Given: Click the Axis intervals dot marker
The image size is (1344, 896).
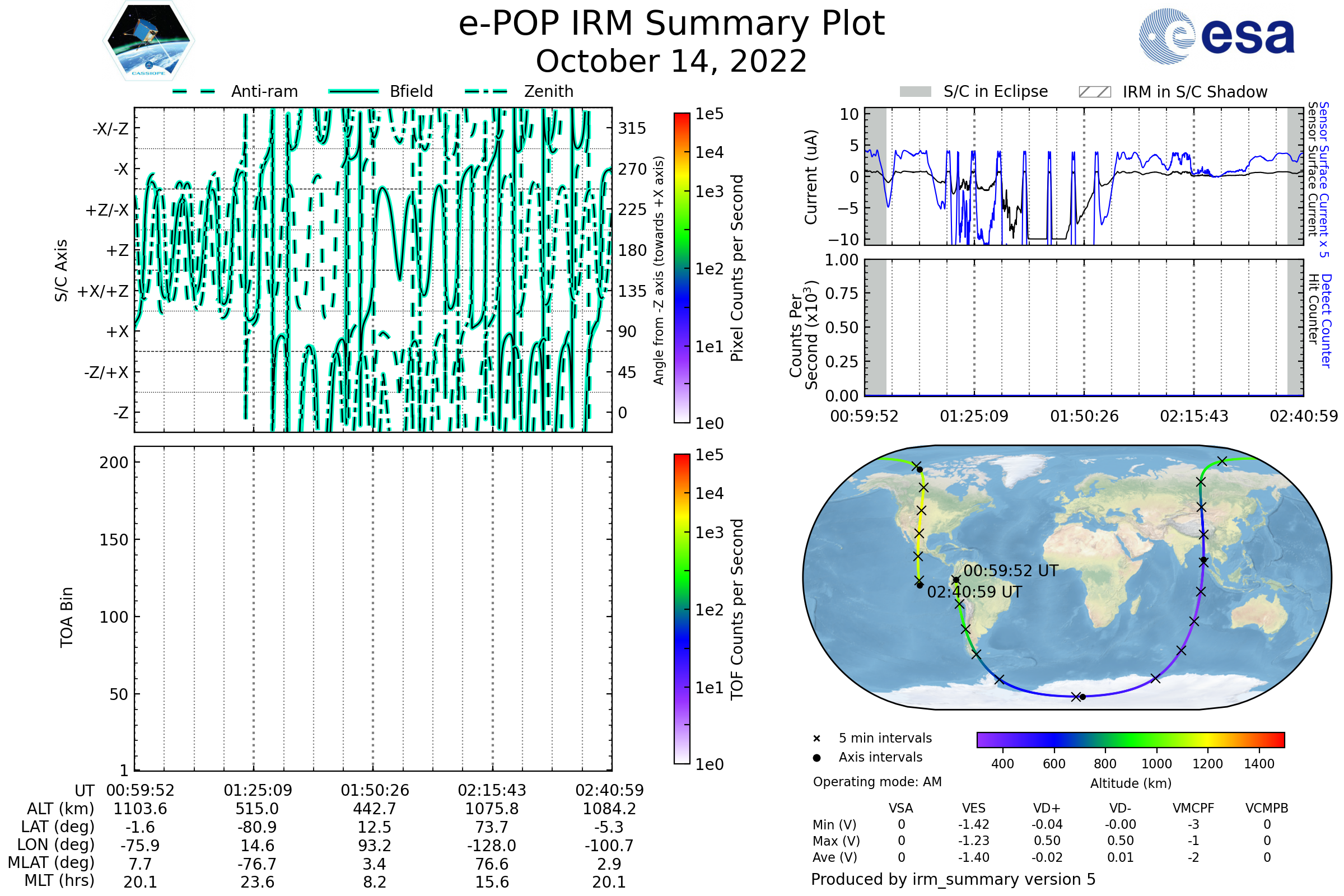Looking at the screenshot, I should (x=816, y=758).
